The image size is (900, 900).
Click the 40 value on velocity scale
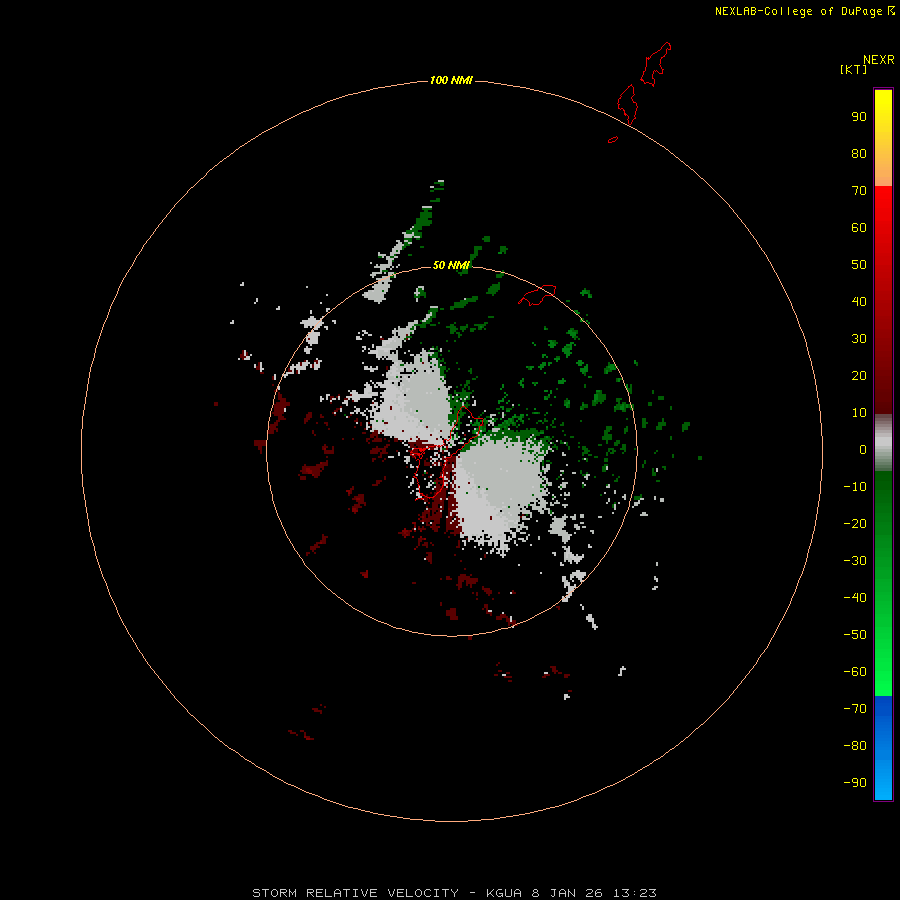coord(859,302)
